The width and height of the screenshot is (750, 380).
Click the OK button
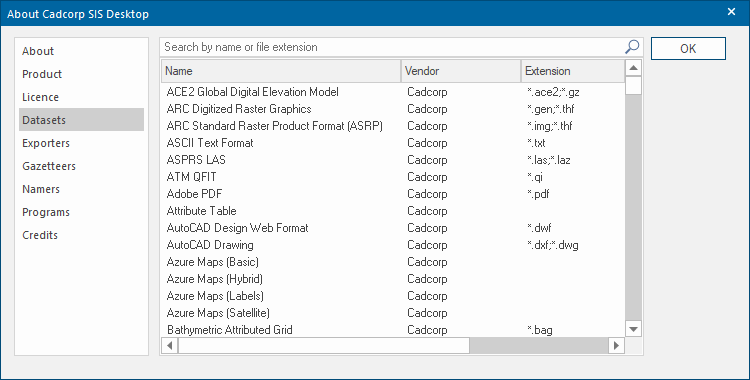click(688, 48)
